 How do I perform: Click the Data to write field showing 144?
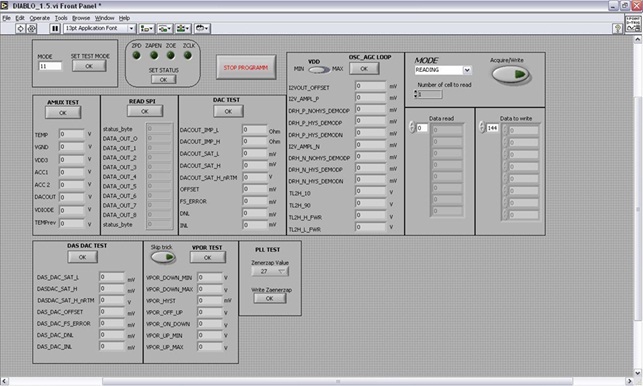[x=492, y=128]
